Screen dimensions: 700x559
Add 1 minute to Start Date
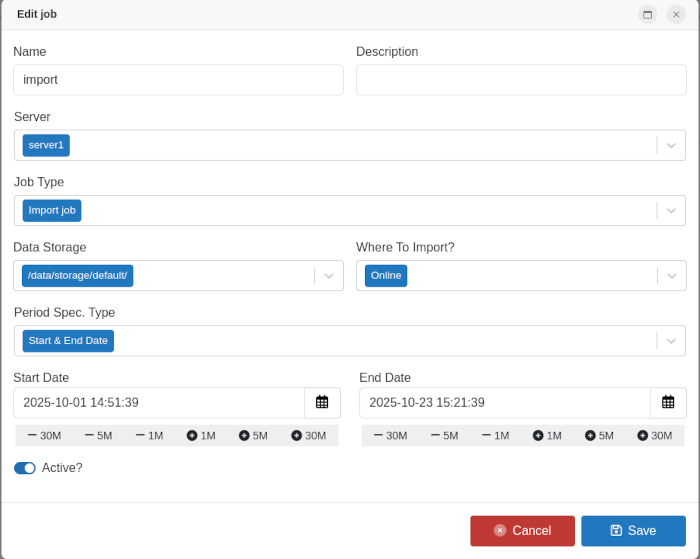[201, 435]
